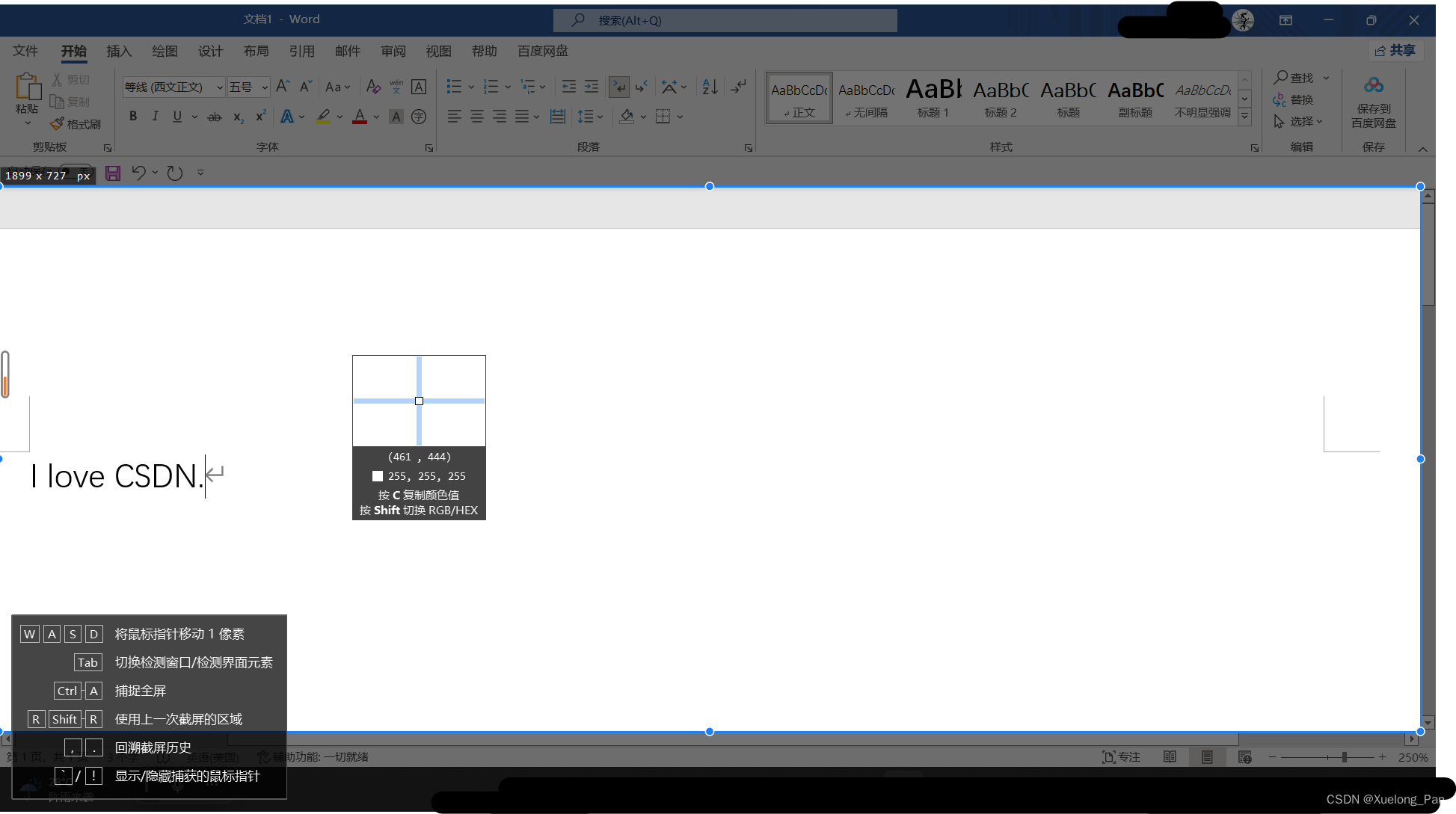Viewport: 1456px width, 814px height.
Task: Click the Share (共享) button
Action: coord(1395,50)
